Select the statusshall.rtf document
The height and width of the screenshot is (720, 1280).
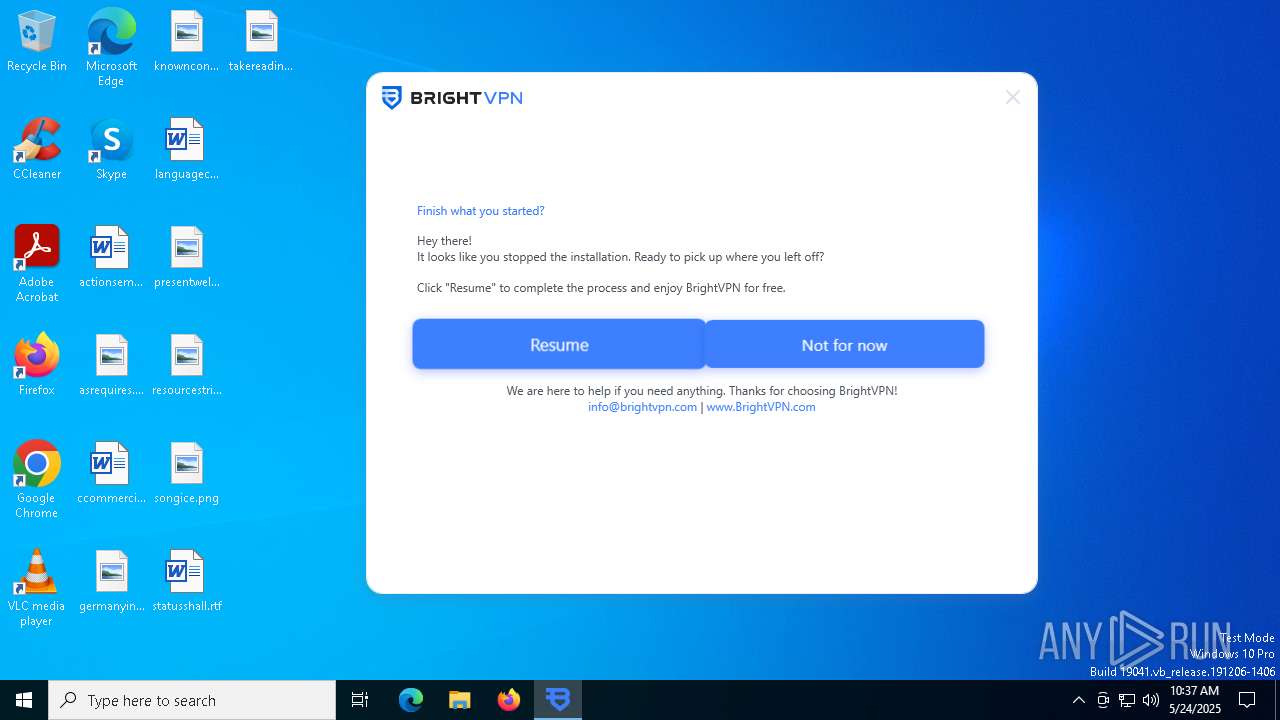click(186, 582)
